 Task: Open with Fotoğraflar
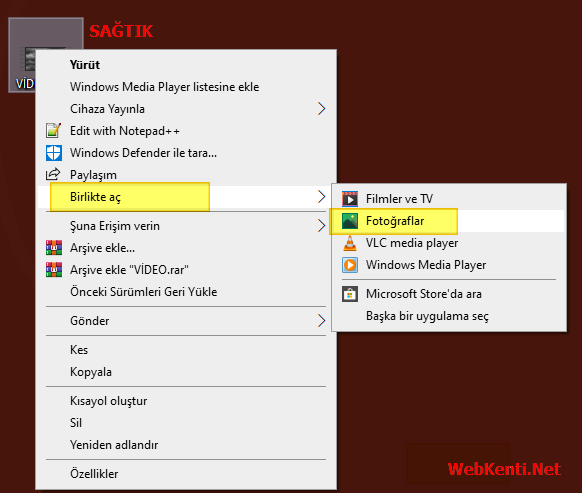click(x=449, y=221)
